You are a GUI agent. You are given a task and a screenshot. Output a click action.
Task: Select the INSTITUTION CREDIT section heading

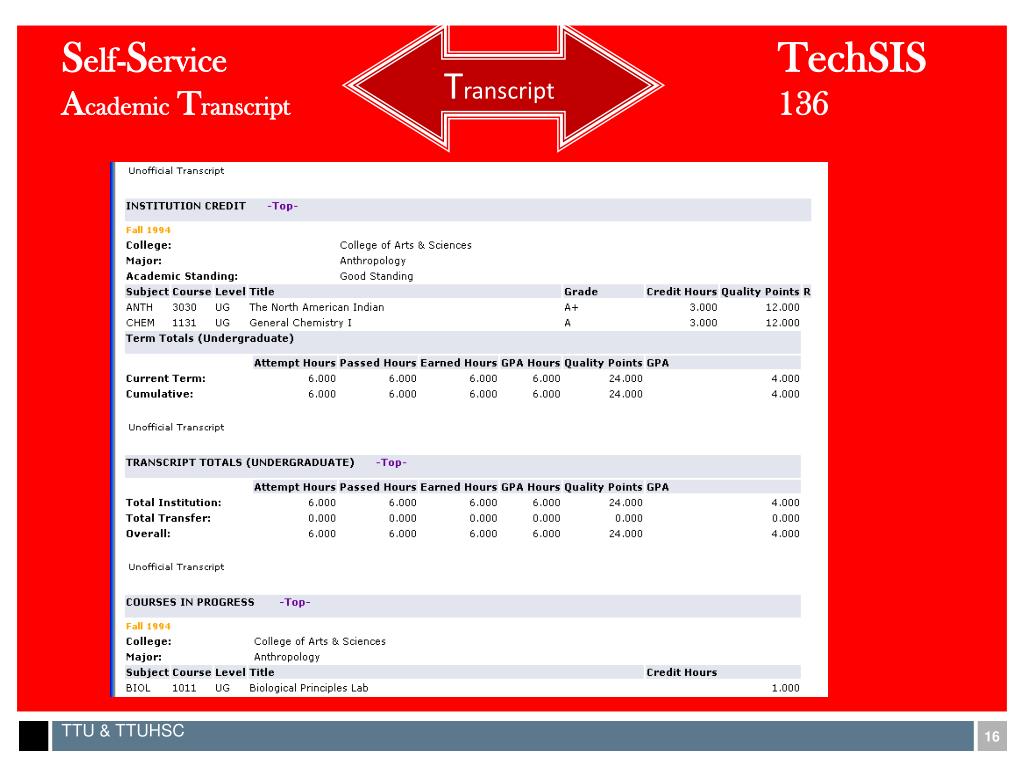[x=185, y=206]
